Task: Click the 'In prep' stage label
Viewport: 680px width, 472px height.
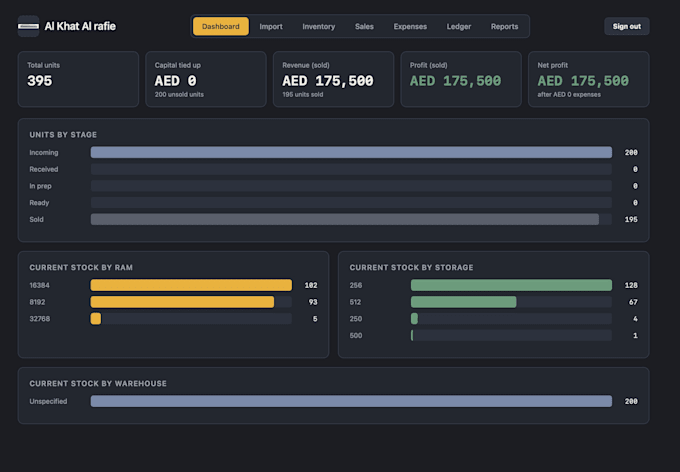Action: (40, 186)
